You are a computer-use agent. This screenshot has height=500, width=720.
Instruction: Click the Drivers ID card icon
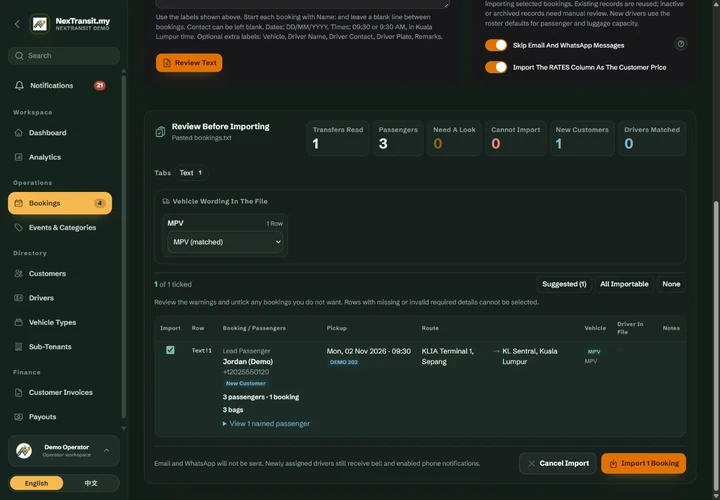[18, 298]
